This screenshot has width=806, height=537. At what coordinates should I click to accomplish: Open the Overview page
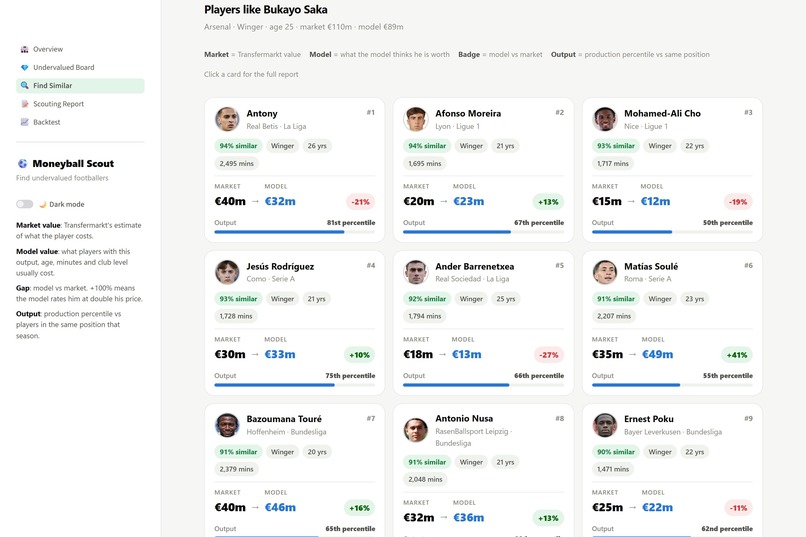point(80,49)
